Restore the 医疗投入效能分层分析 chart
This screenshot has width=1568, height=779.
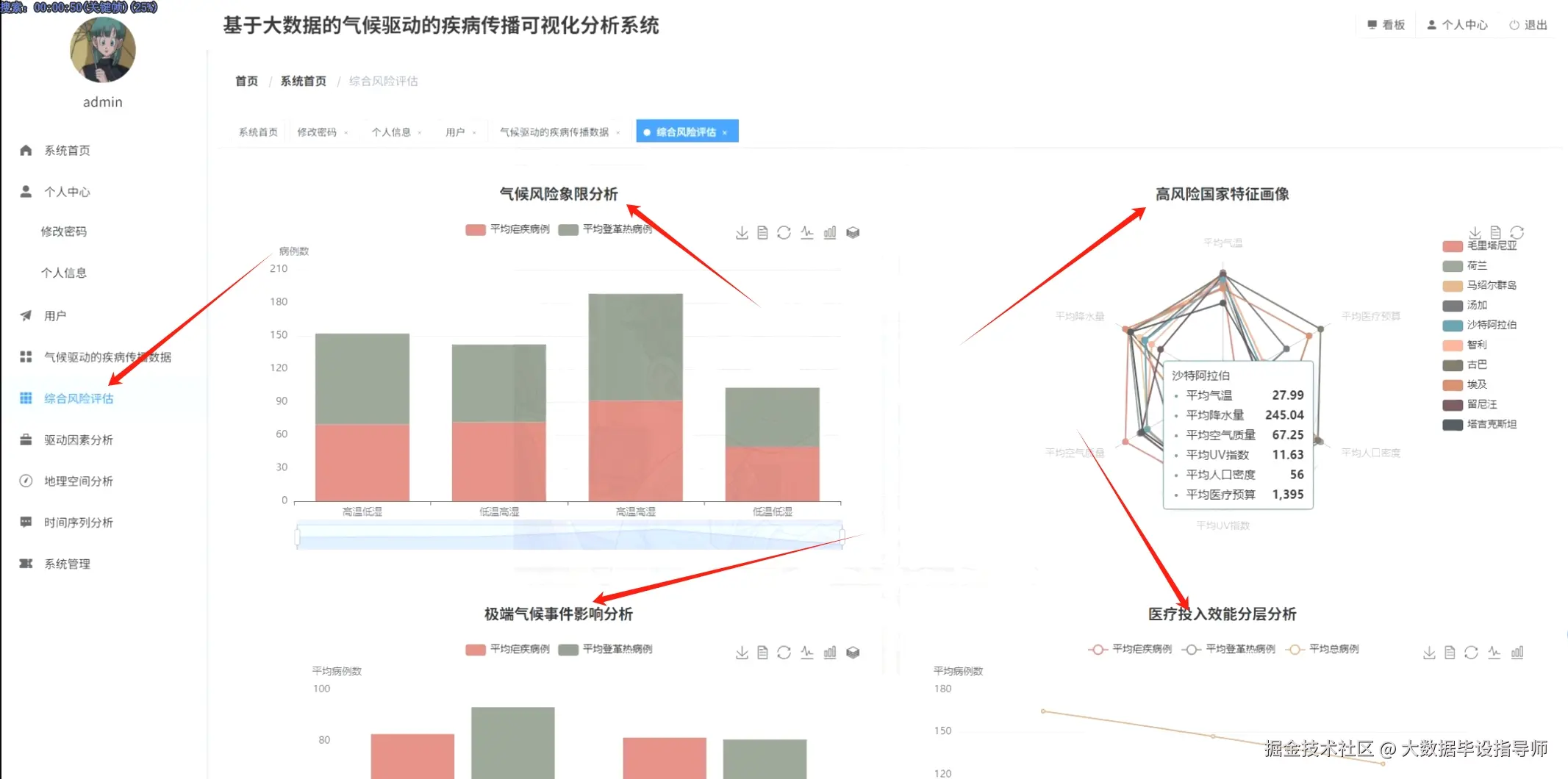click(x=1471, y=653)
